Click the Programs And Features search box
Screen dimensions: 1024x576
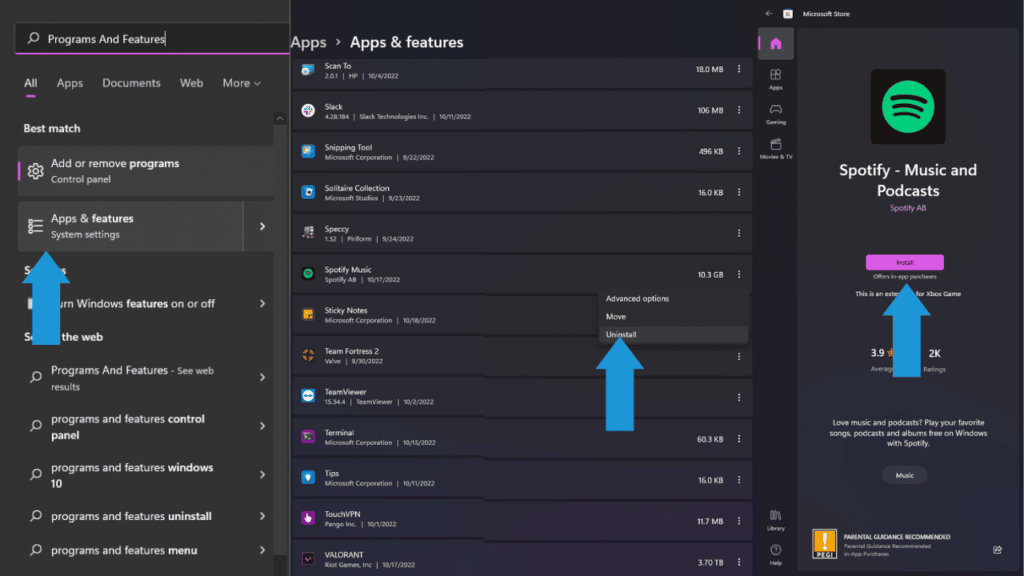click(152, 39)
